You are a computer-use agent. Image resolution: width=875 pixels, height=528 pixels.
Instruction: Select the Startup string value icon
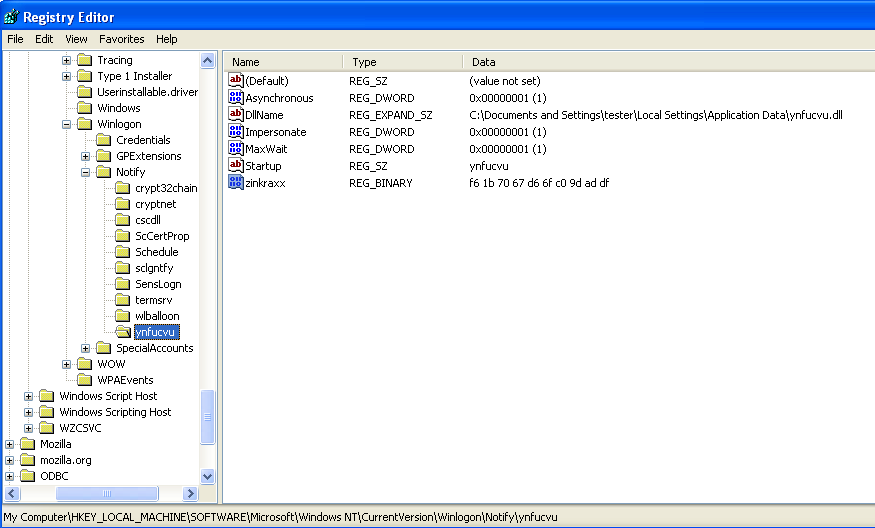click(236, 166)
